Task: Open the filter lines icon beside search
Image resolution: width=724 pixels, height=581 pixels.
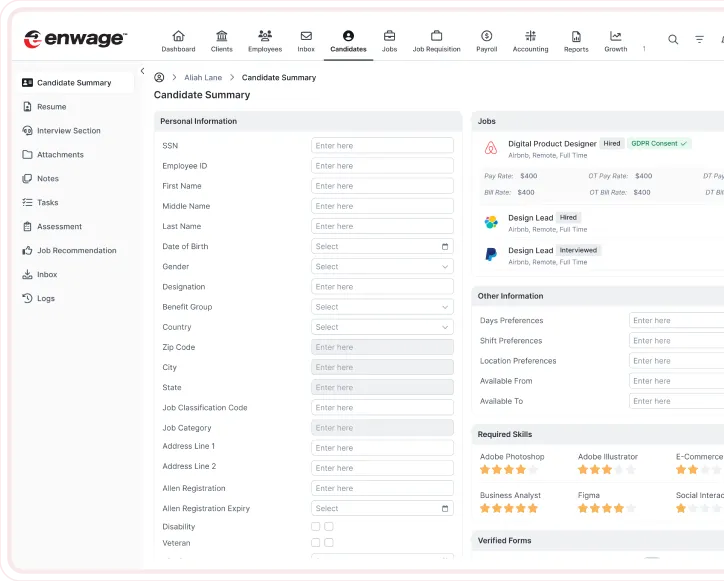Action: click(700, 40)
